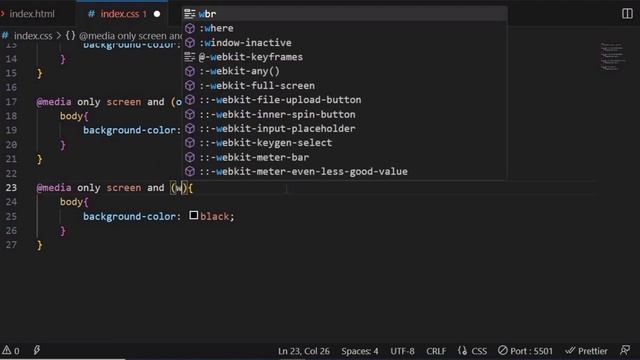Select ::-webkit-input-placeholder suggestion
This screenshot has height=360, width=640.
point(344,129)
